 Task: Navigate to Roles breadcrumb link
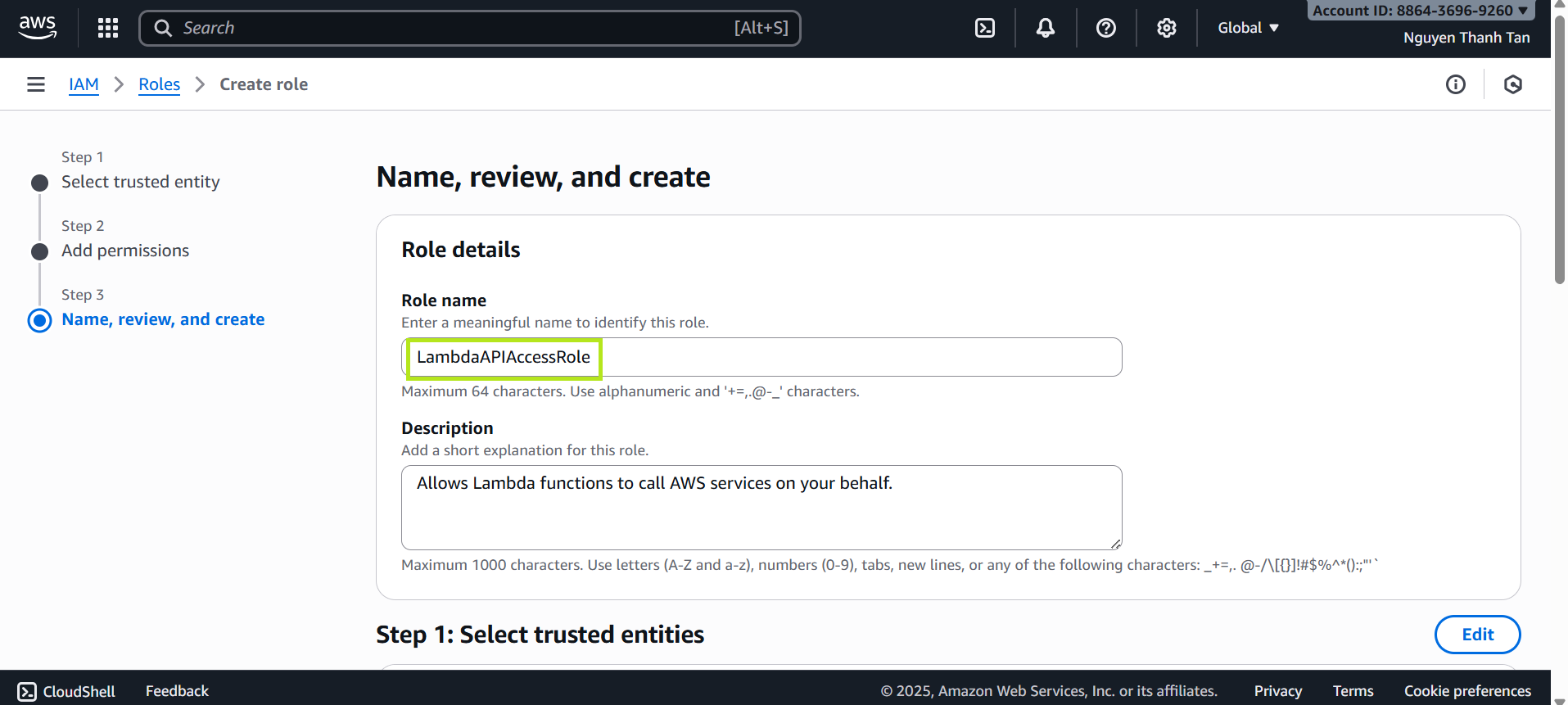tap(159, 84)
